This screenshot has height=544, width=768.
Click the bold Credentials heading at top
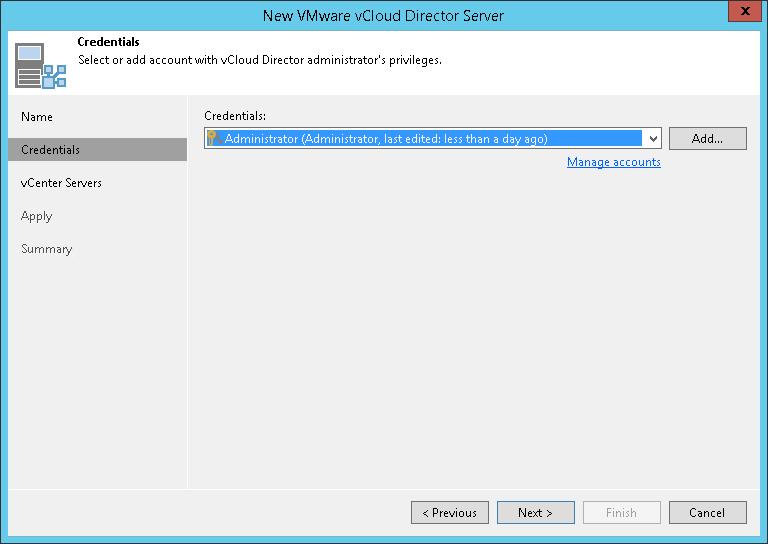[x=108, y=43]
